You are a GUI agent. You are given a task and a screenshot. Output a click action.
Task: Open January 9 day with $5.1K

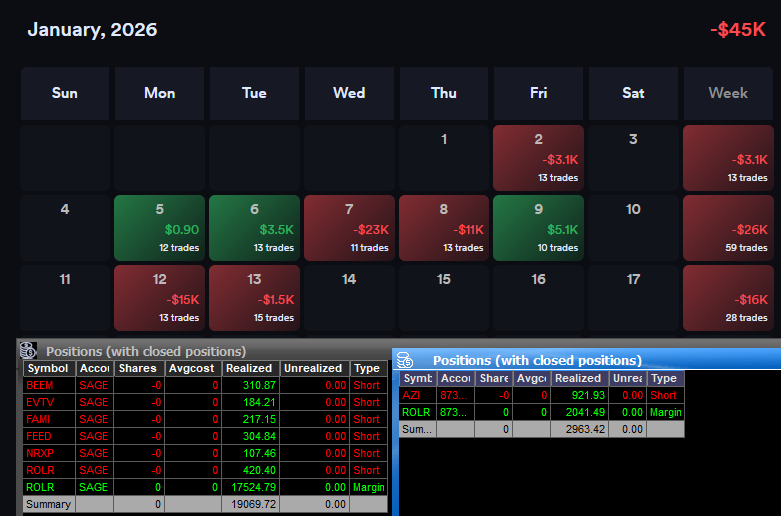point(538,228)
